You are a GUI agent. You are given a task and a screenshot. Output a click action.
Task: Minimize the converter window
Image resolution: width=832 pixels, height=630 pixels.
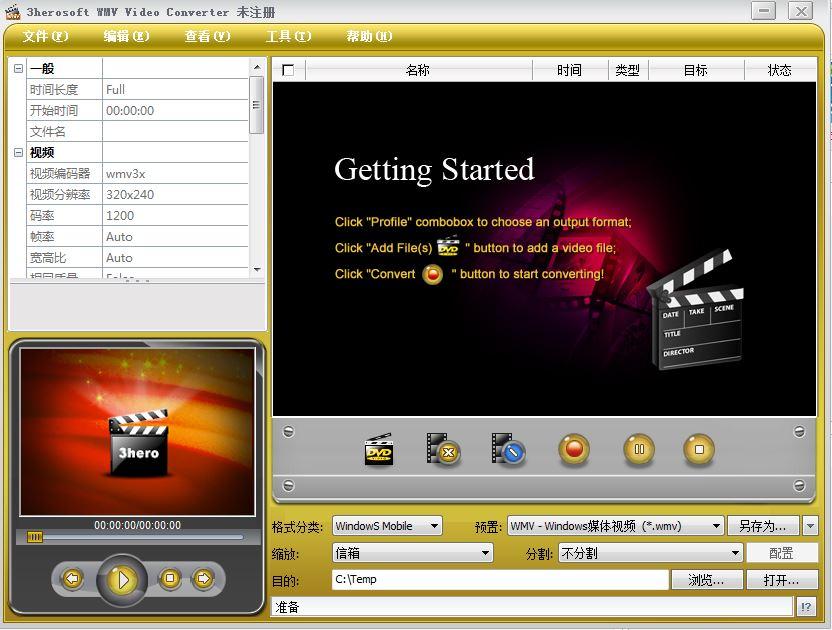coord(764,11)
